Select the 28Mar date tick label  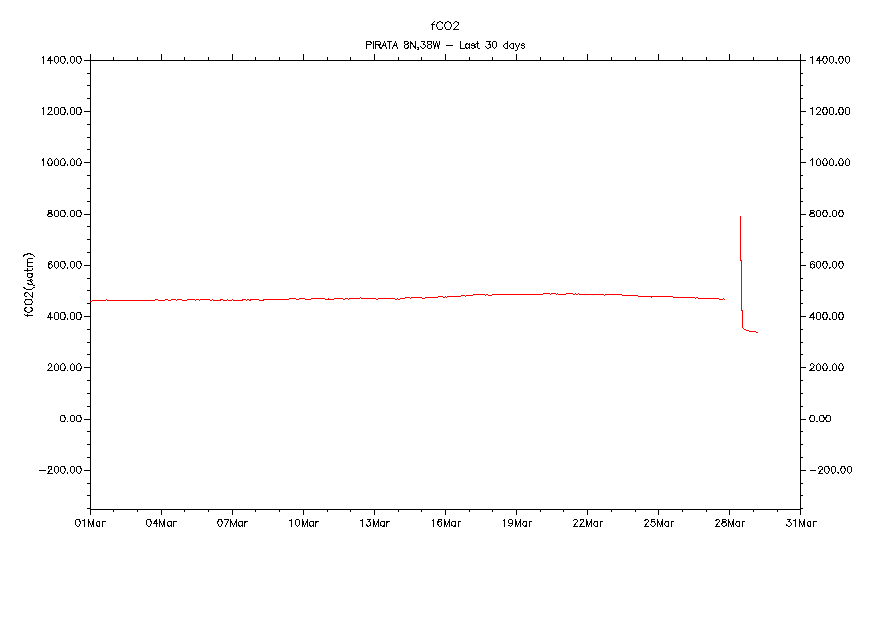[x=729, y=522]
